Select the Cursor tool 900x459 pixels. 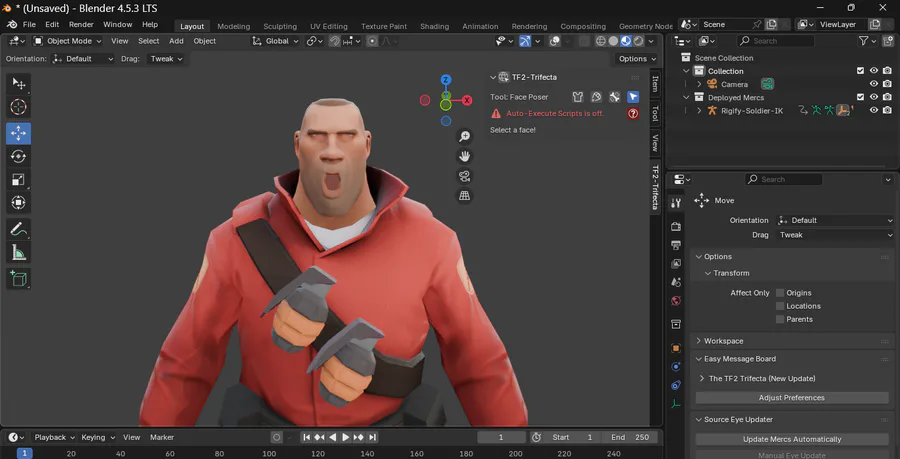(x=18, y=107)
